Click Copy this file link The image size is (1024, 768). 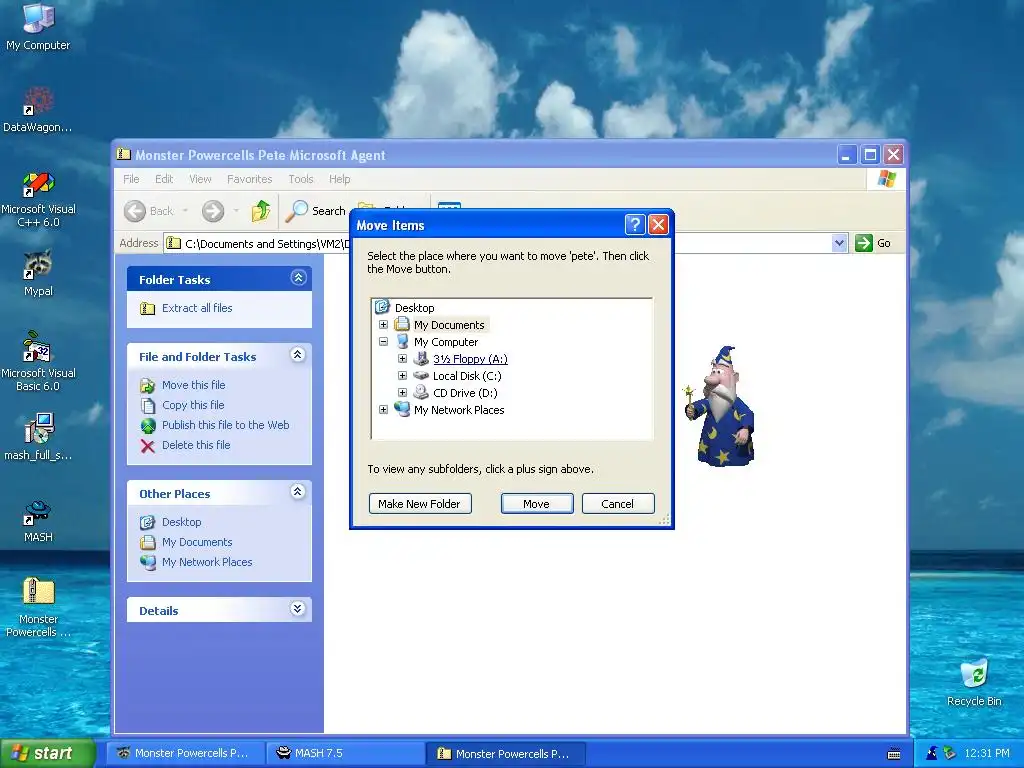pos(193,405)
